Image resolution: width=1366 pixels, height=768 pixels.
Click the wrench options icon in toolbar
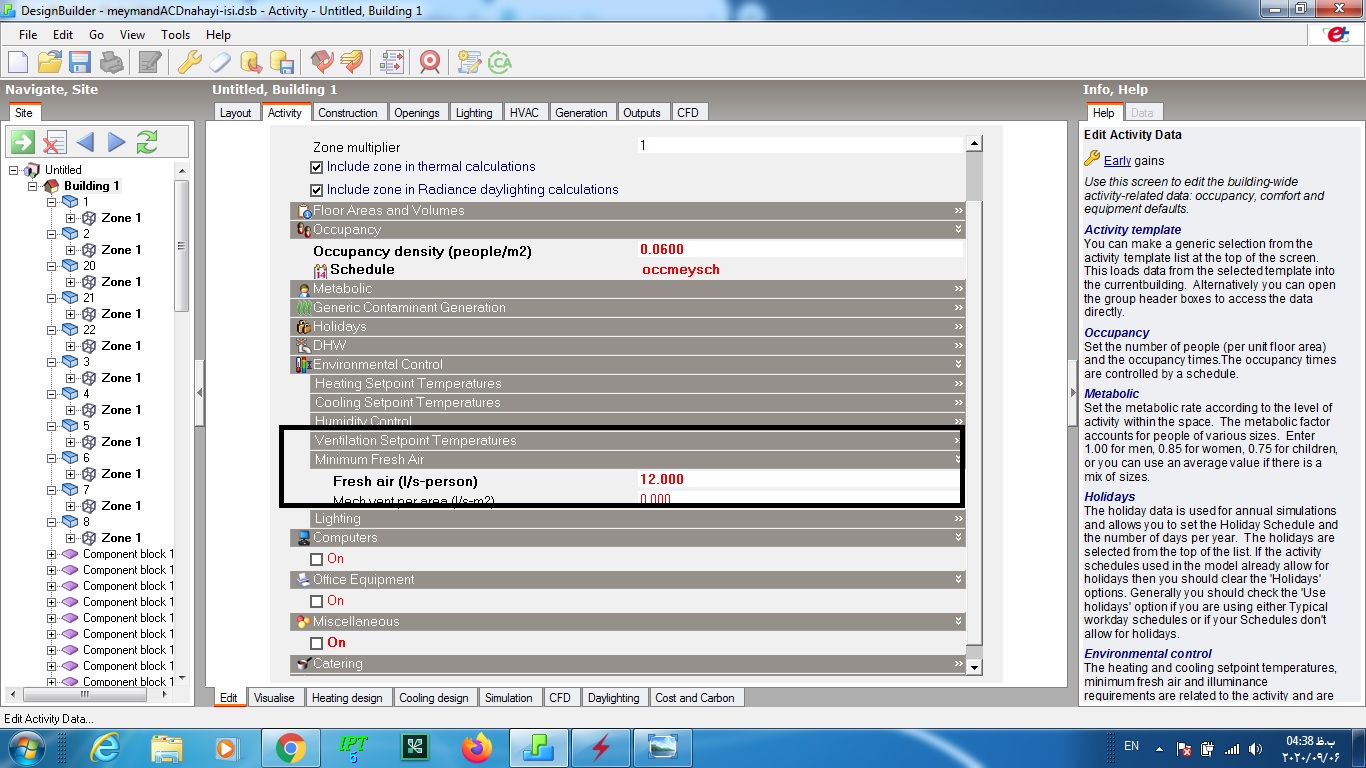(x=189, y=62)
